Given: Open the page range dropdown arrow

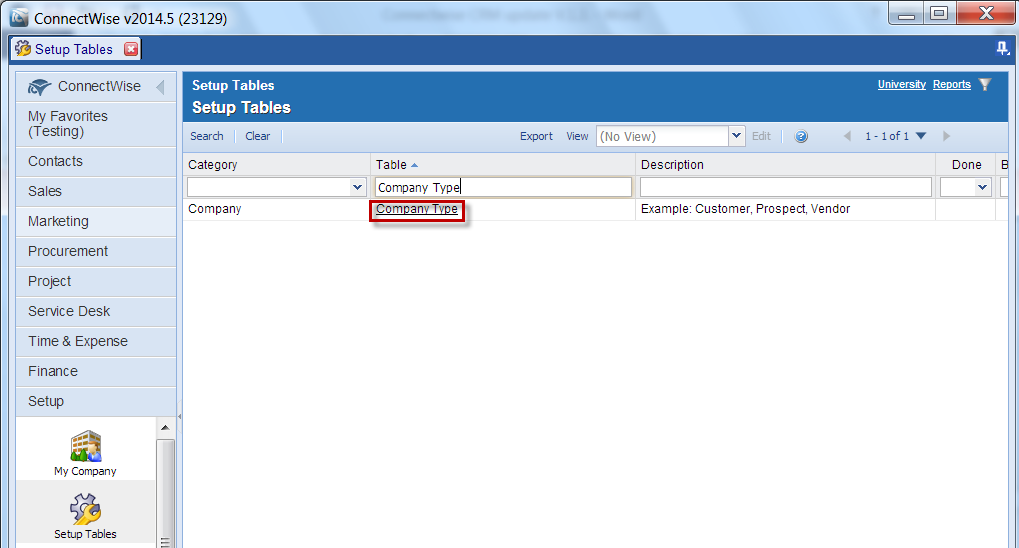Looking at the screenshot, I should coord(921,136).
